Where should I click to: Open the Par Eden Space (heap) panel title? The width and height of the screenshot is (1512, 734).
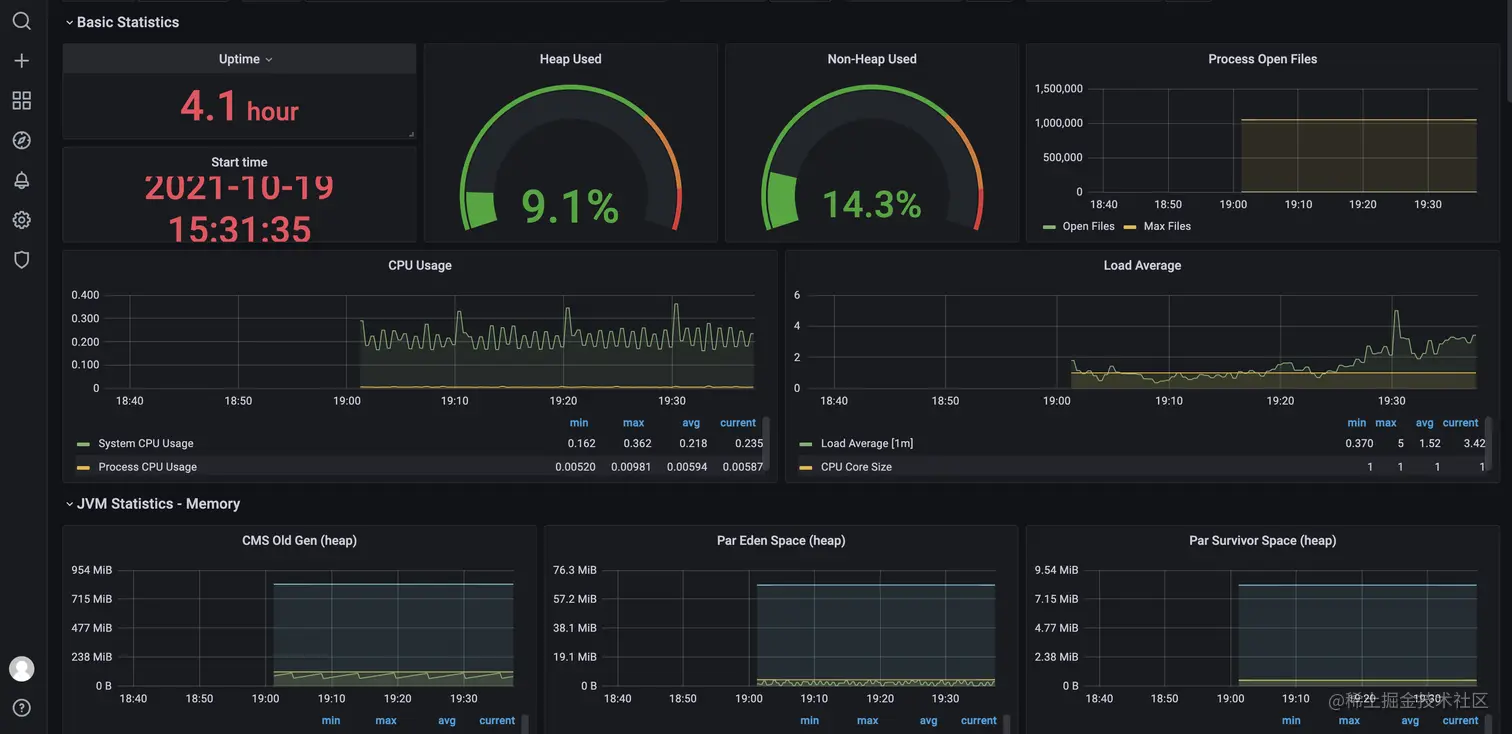[781, 541]
